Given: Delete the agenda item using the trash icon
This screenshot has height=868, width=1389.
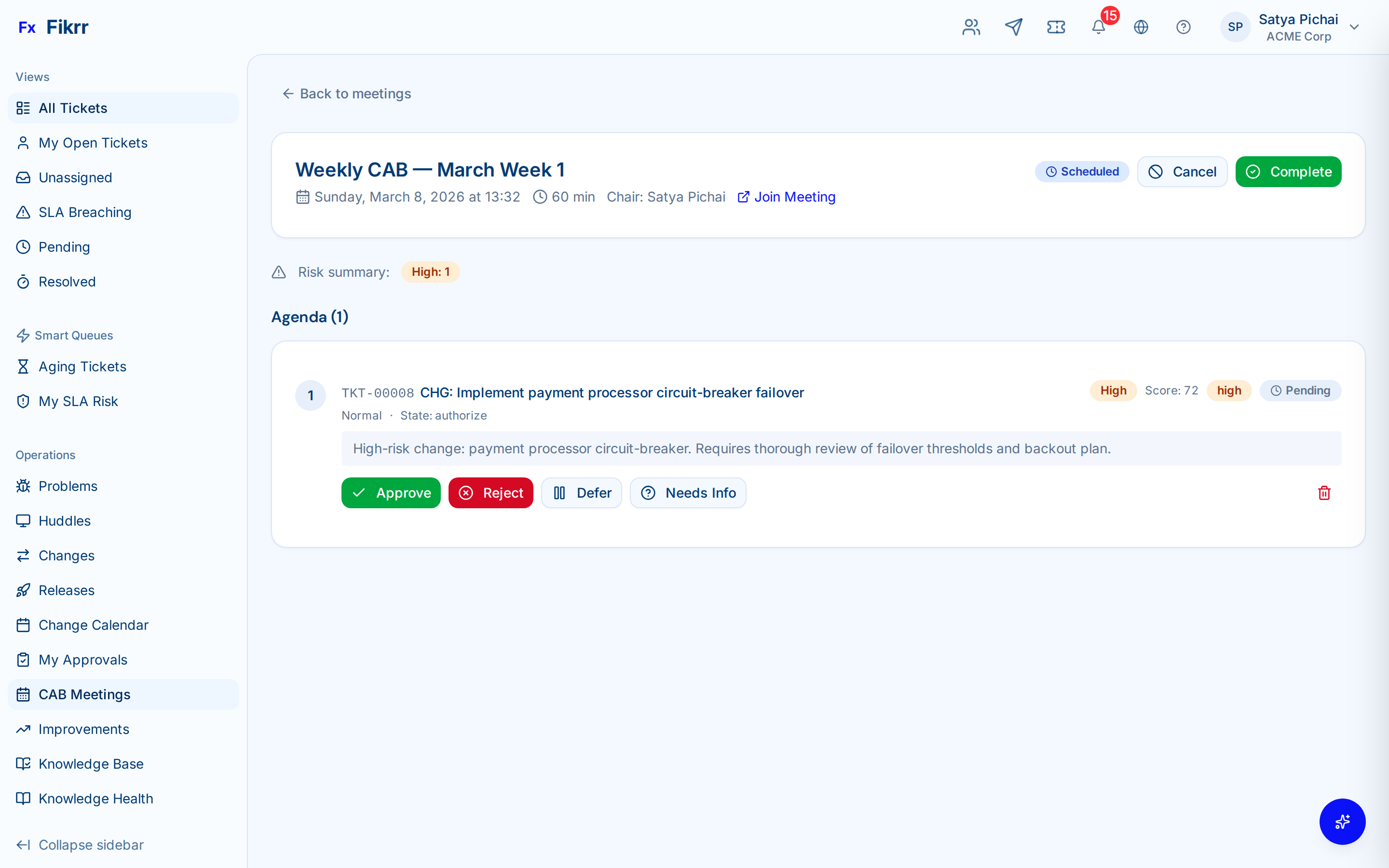Looking at the screenshot, I should pyautogui.click(x=1323, y=492).
